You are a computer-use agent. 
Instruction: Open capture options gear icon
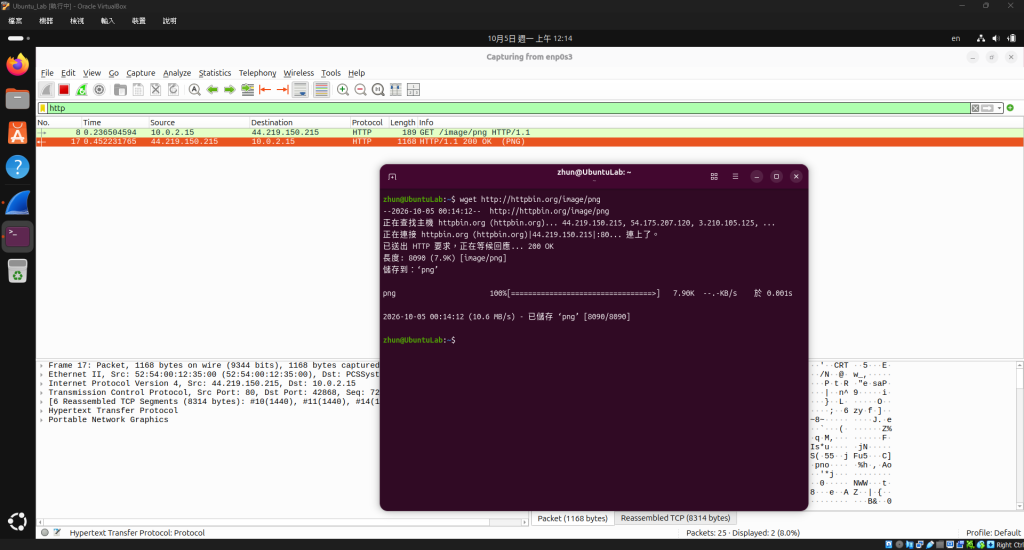(x=99, y=89)
